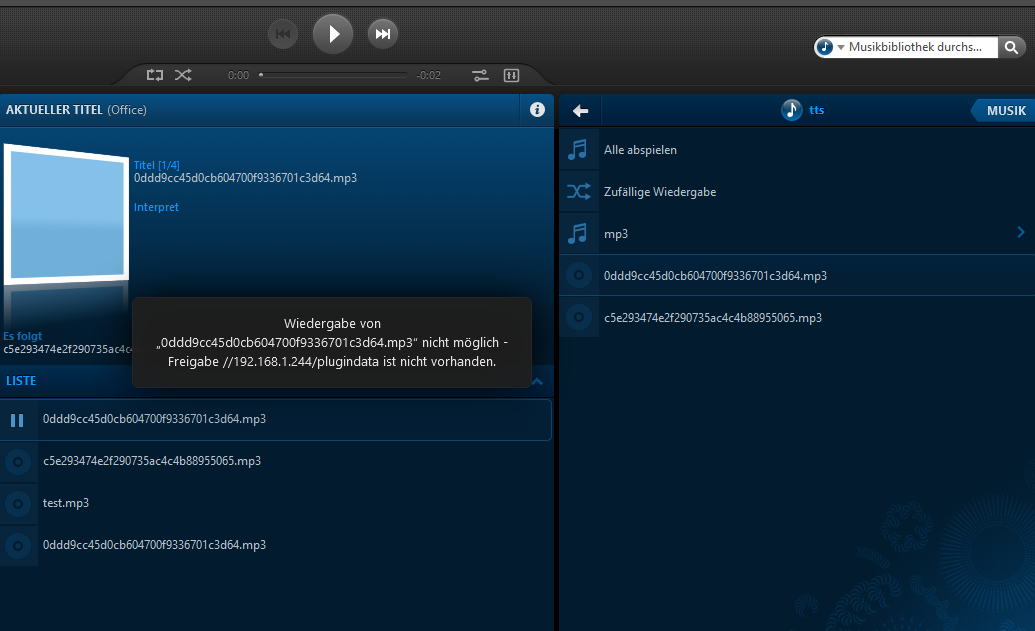
Task: Click the magnifier search button
Action: 1011,47
